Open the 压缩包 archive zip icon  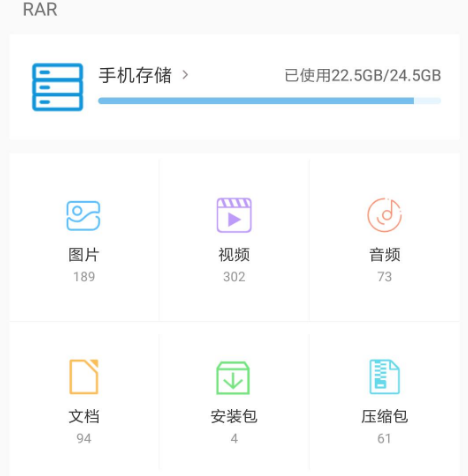[x=384, y=377]
